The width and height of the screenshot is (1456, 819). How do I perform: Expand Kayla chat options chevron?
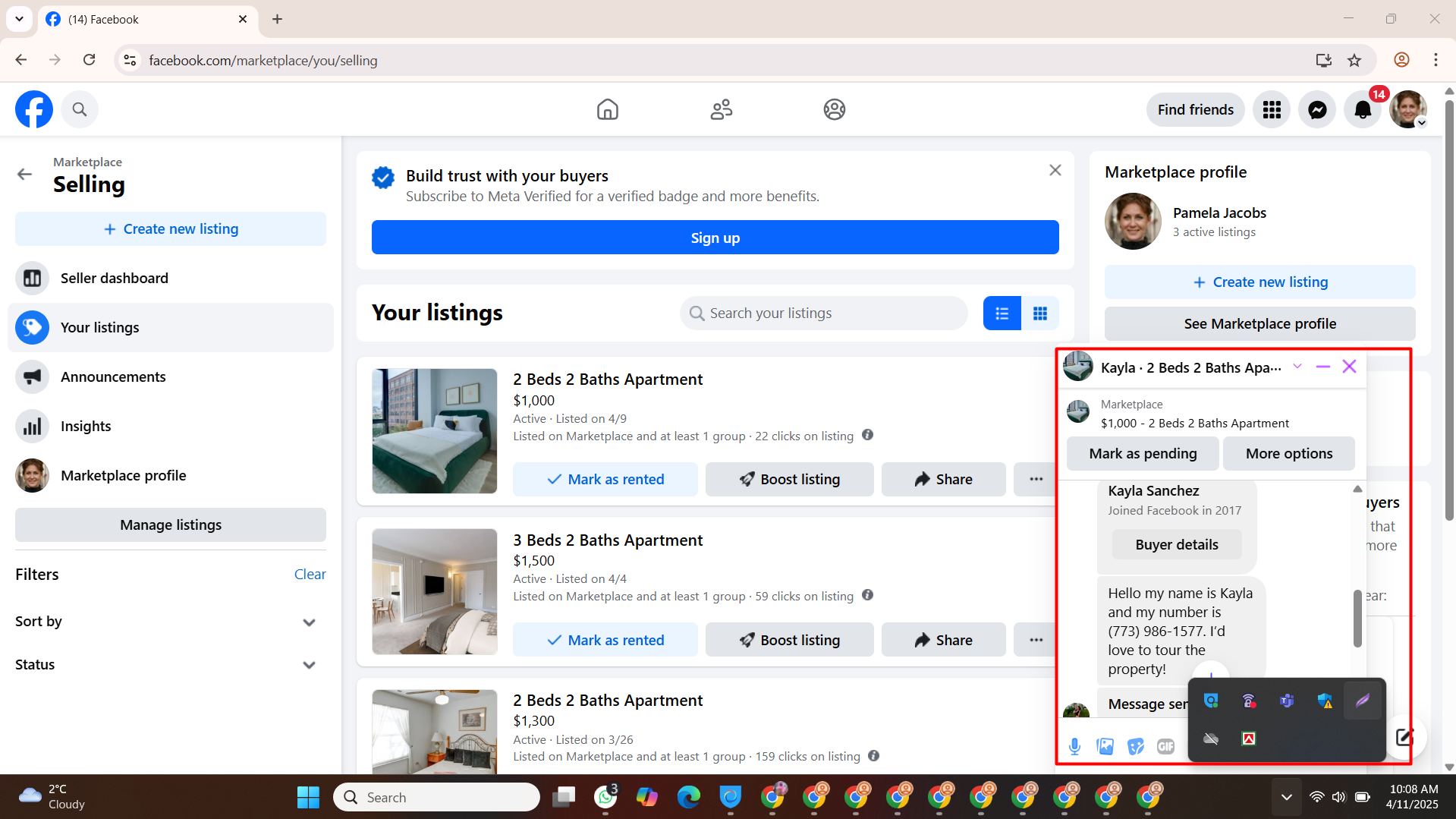point(1297,367)
